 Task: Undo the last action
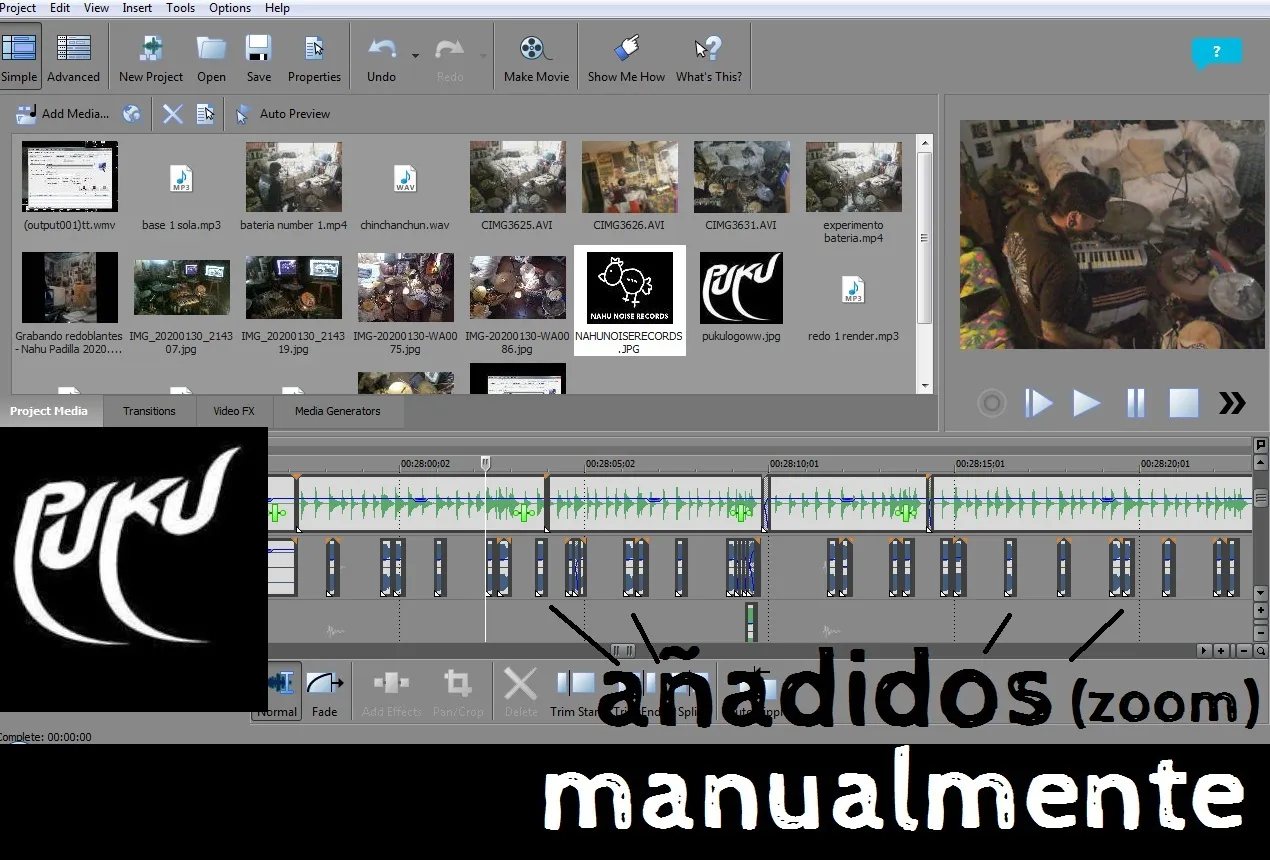click(x=381, y=58)
